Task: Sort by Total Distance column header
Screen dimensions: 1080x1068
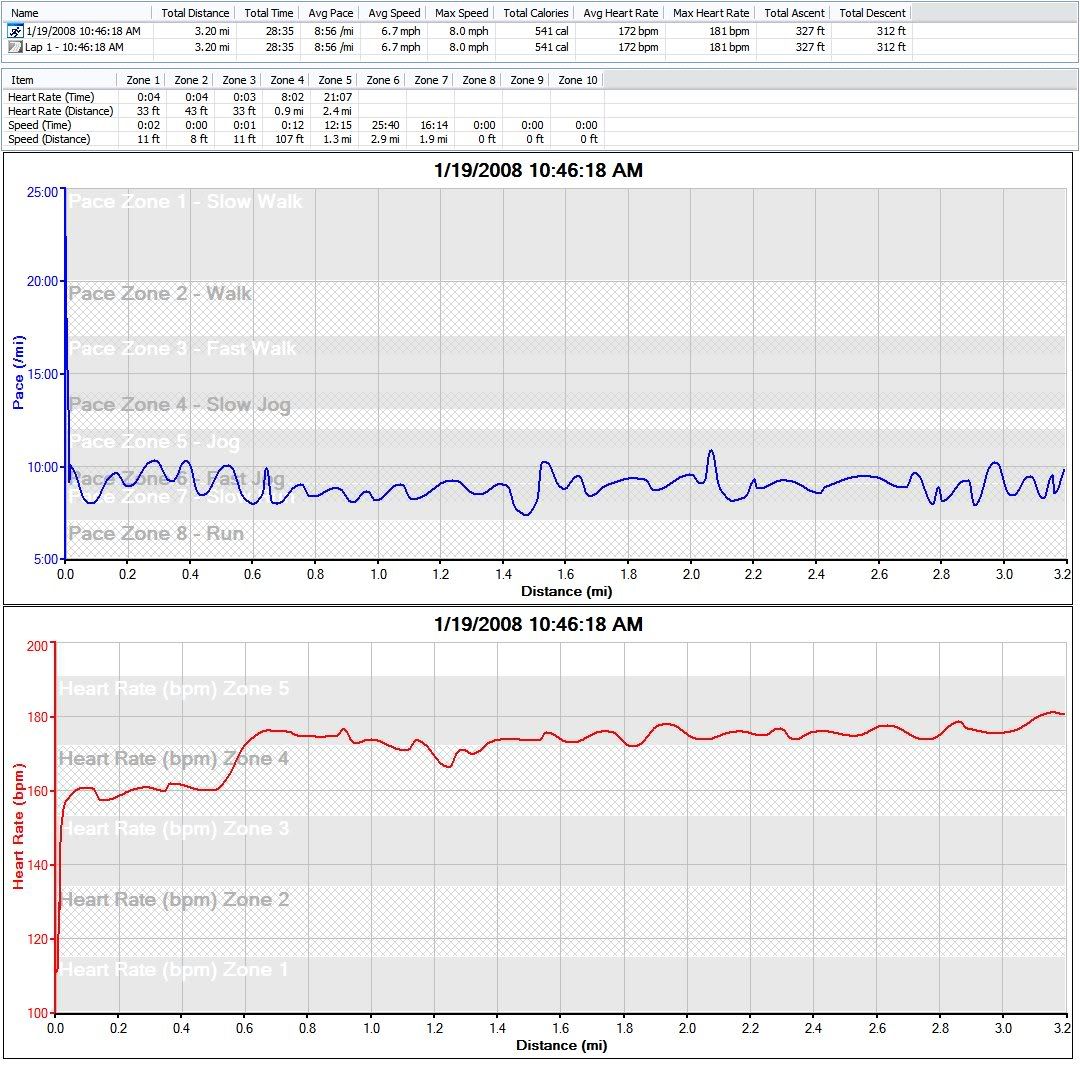Action: (x=195, y=13)
